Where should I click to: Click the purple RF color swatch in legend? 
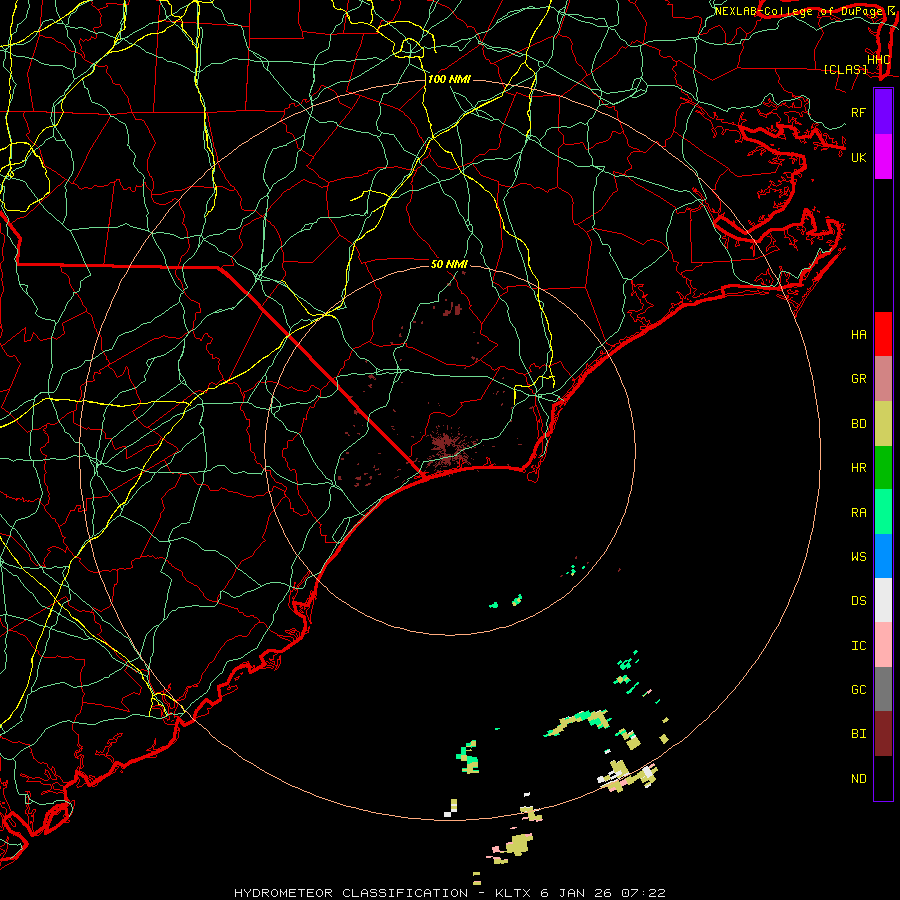[x=883, y=112]
